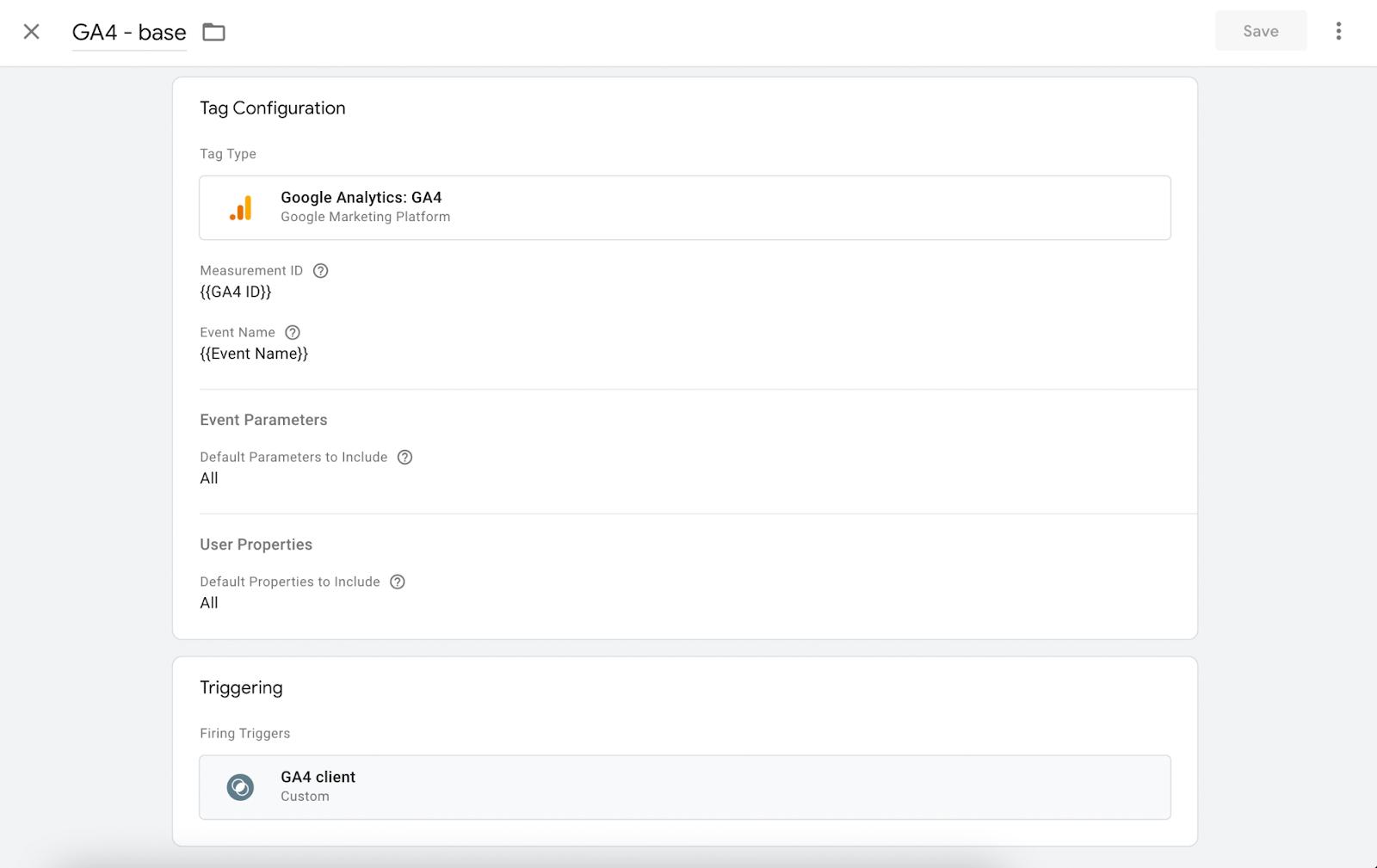
Task: Show help for Default Properties to Include
Action: coord(398,582)
